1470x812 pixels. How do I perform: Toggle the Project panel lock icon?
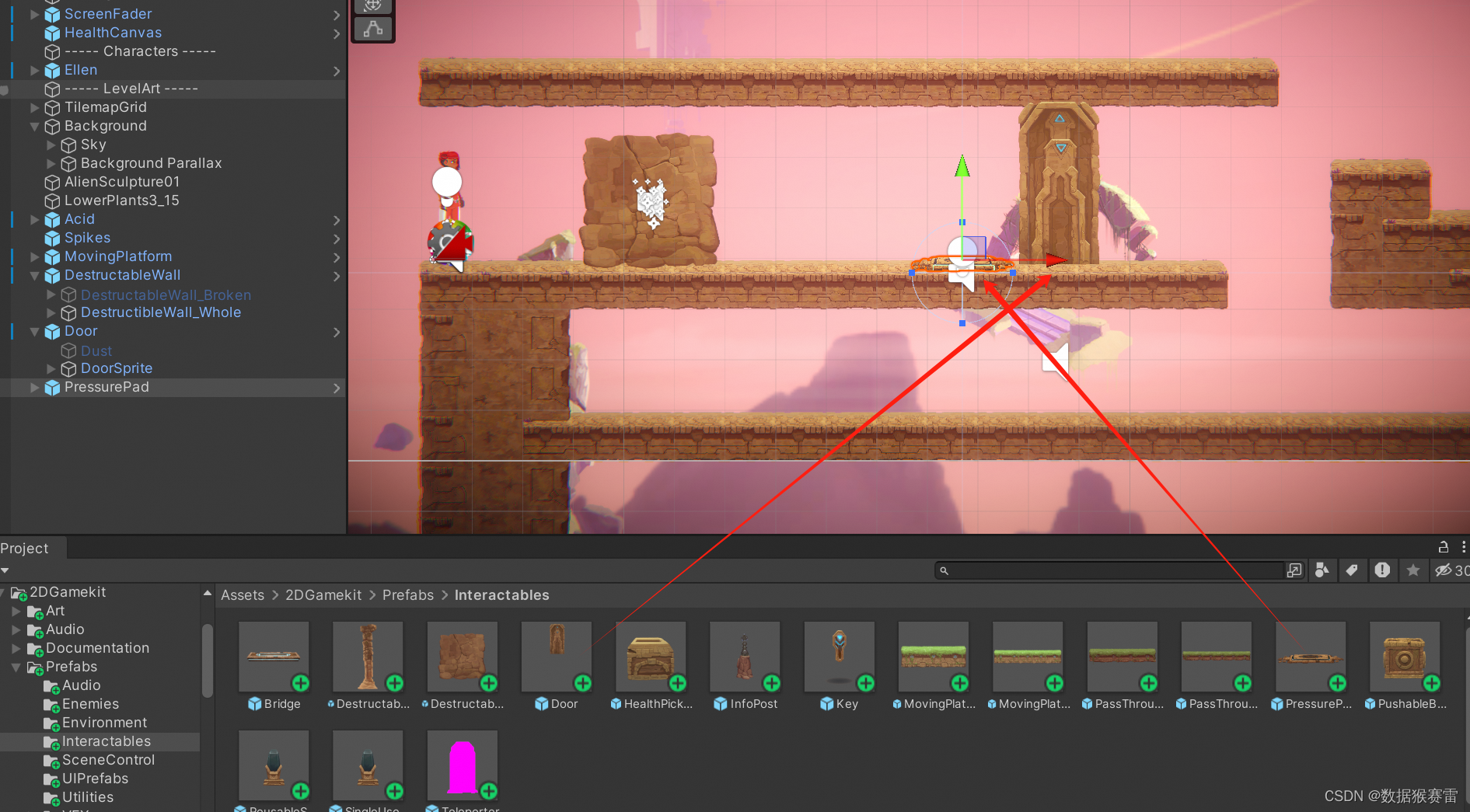(x=1443, y=547)
